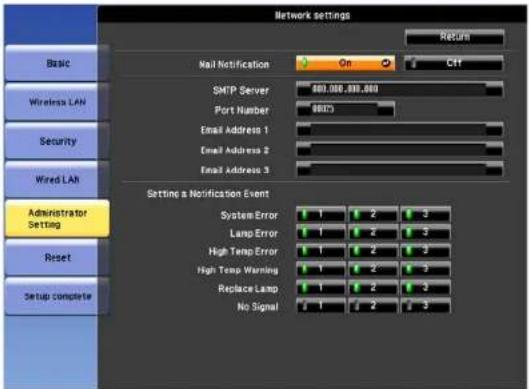This screenshot has width=529, height=389.
Task: Toggle High Temp Error notification for address 2
Action: coord(373,251)
